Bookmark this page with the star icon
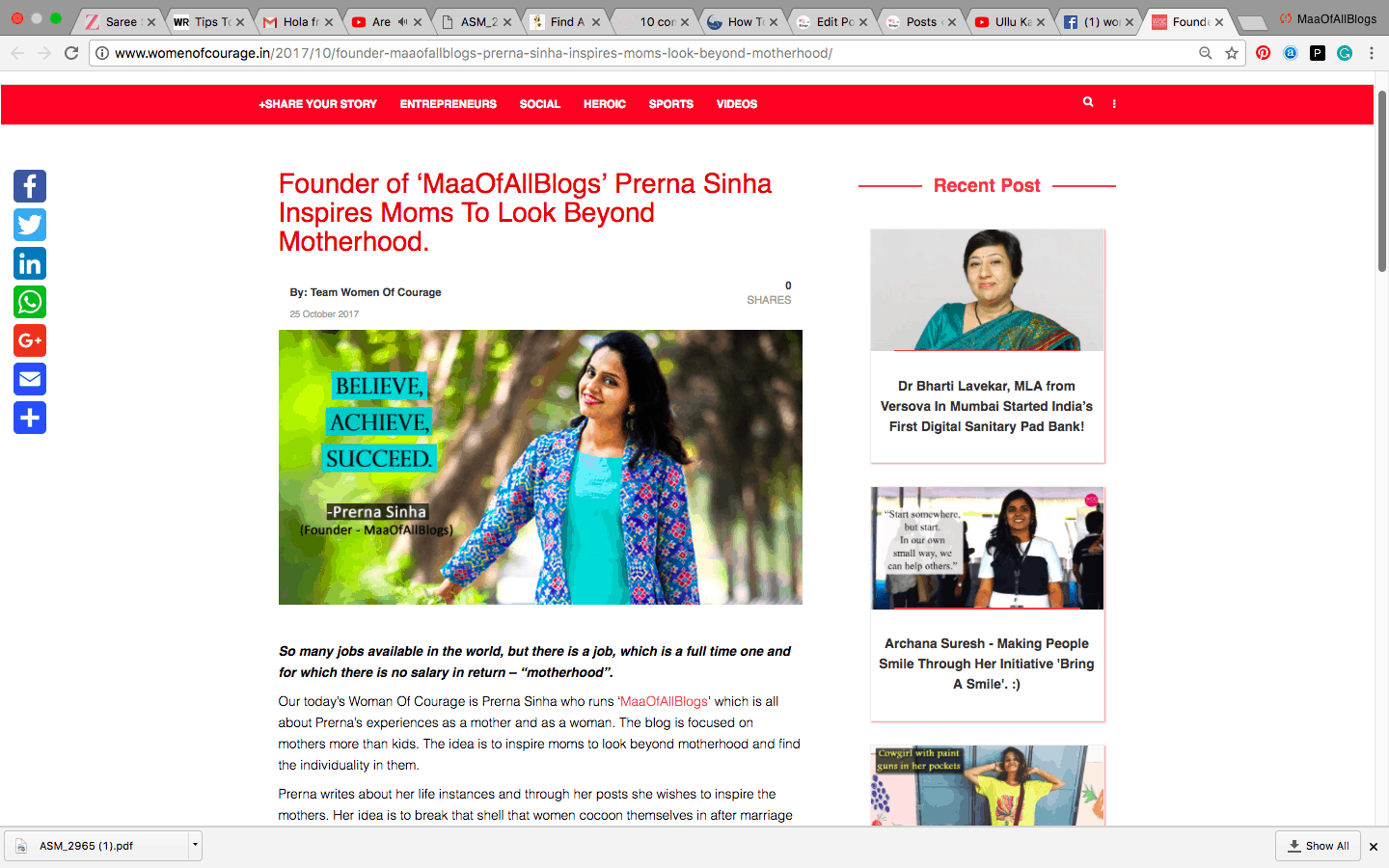 pyautogui.click(x=1232, y=53)
